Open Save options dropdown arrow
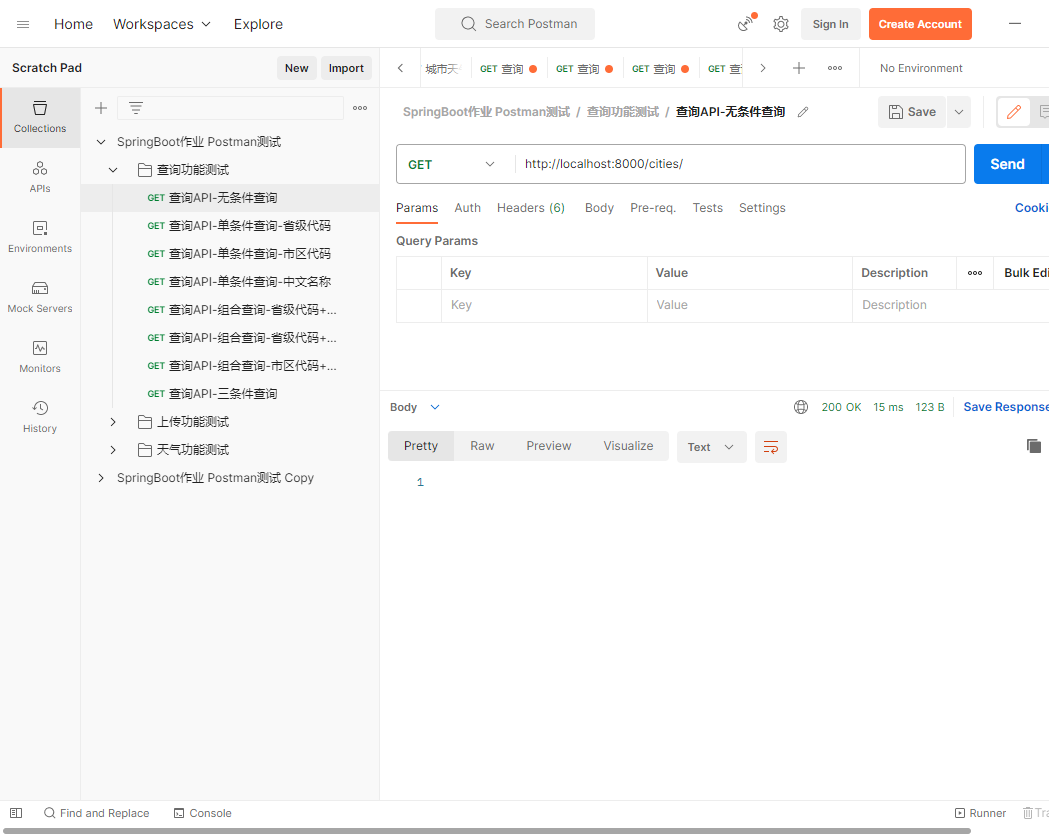Image resolution: width=1049 pixels, height=837 pixels. 959,112
